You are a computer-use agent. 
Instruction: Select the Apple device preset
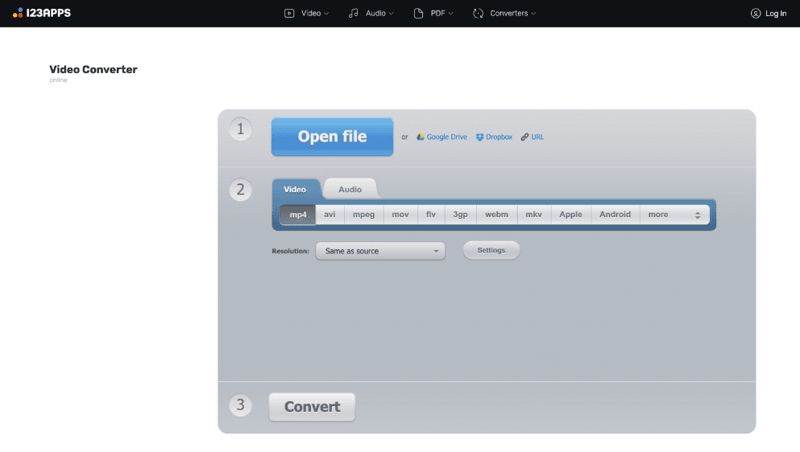[x=571, y=215]
